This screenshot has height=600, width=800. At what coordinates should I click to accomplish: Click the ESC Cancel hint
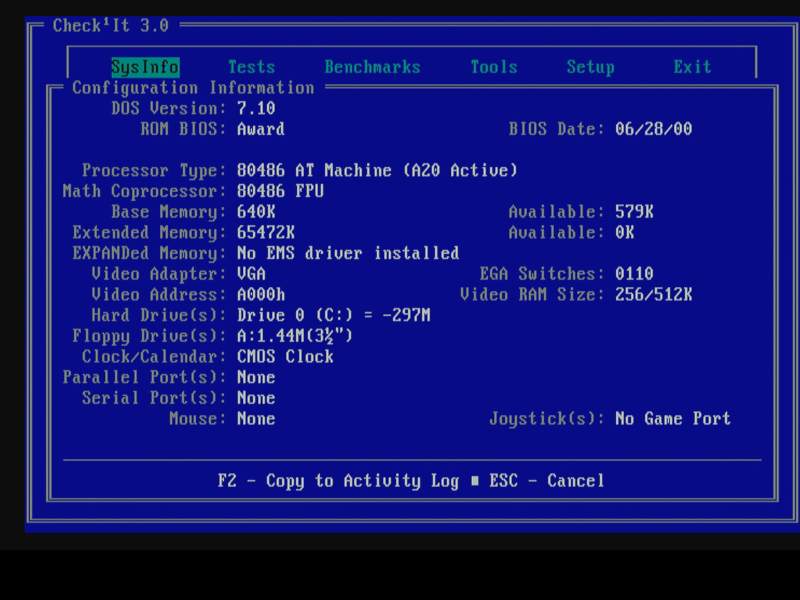[x=547, y=481]
